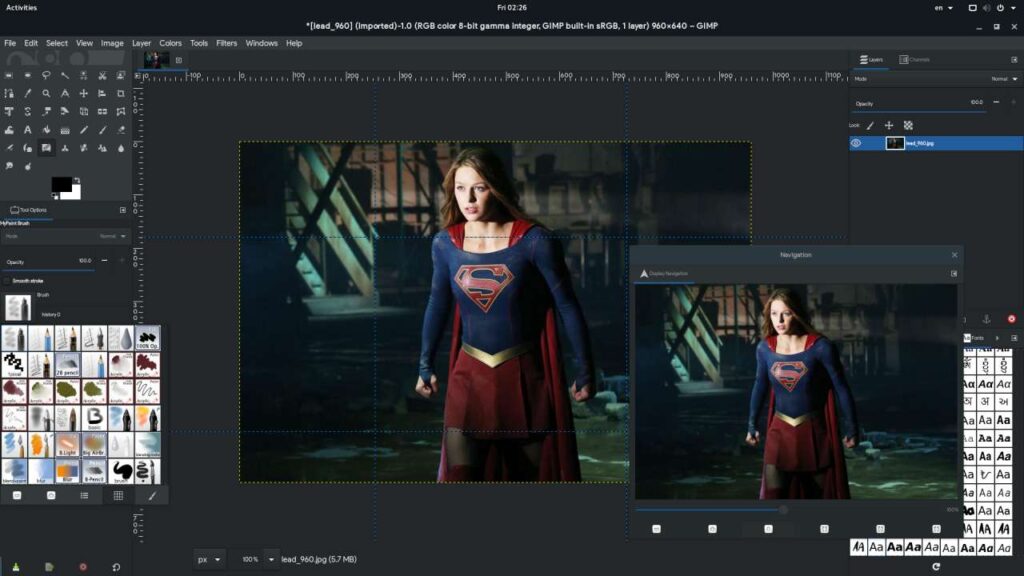Select the Flip tool
1024x576 pixels.
103,112
